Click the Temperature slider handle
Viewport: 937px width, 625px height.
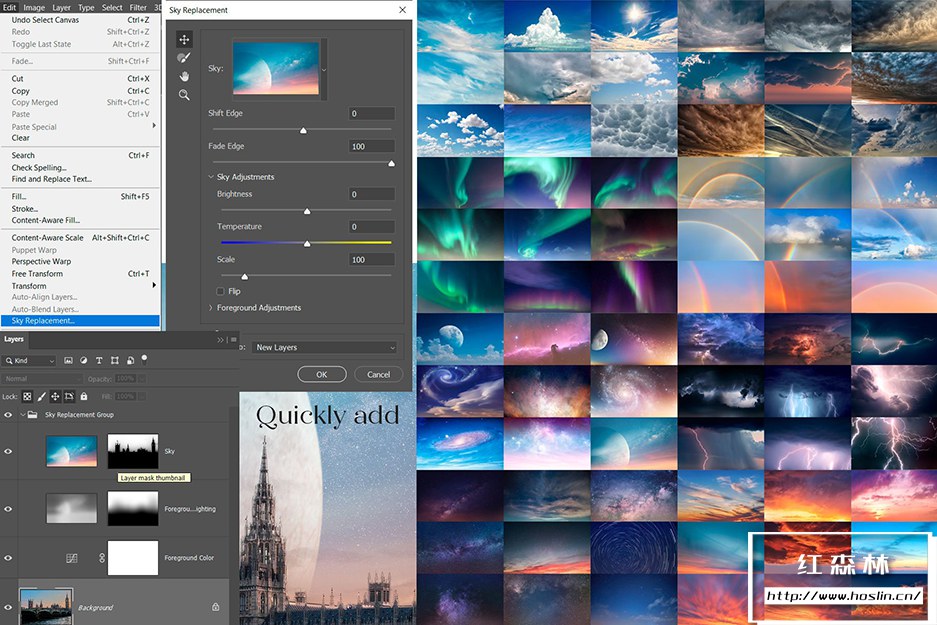tap(307, 243)
